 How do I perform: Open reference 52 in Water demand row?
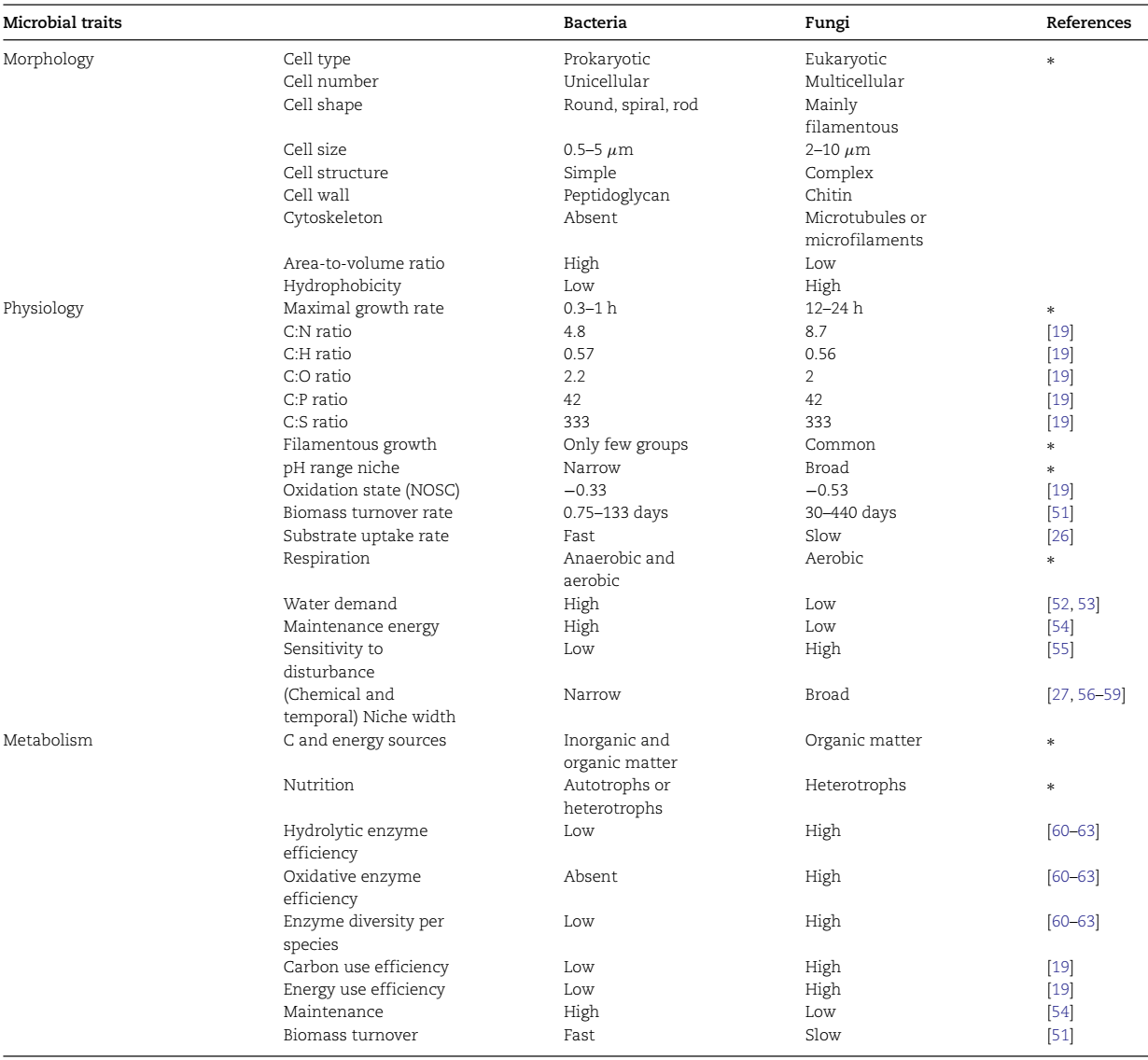pos(1061,604)
